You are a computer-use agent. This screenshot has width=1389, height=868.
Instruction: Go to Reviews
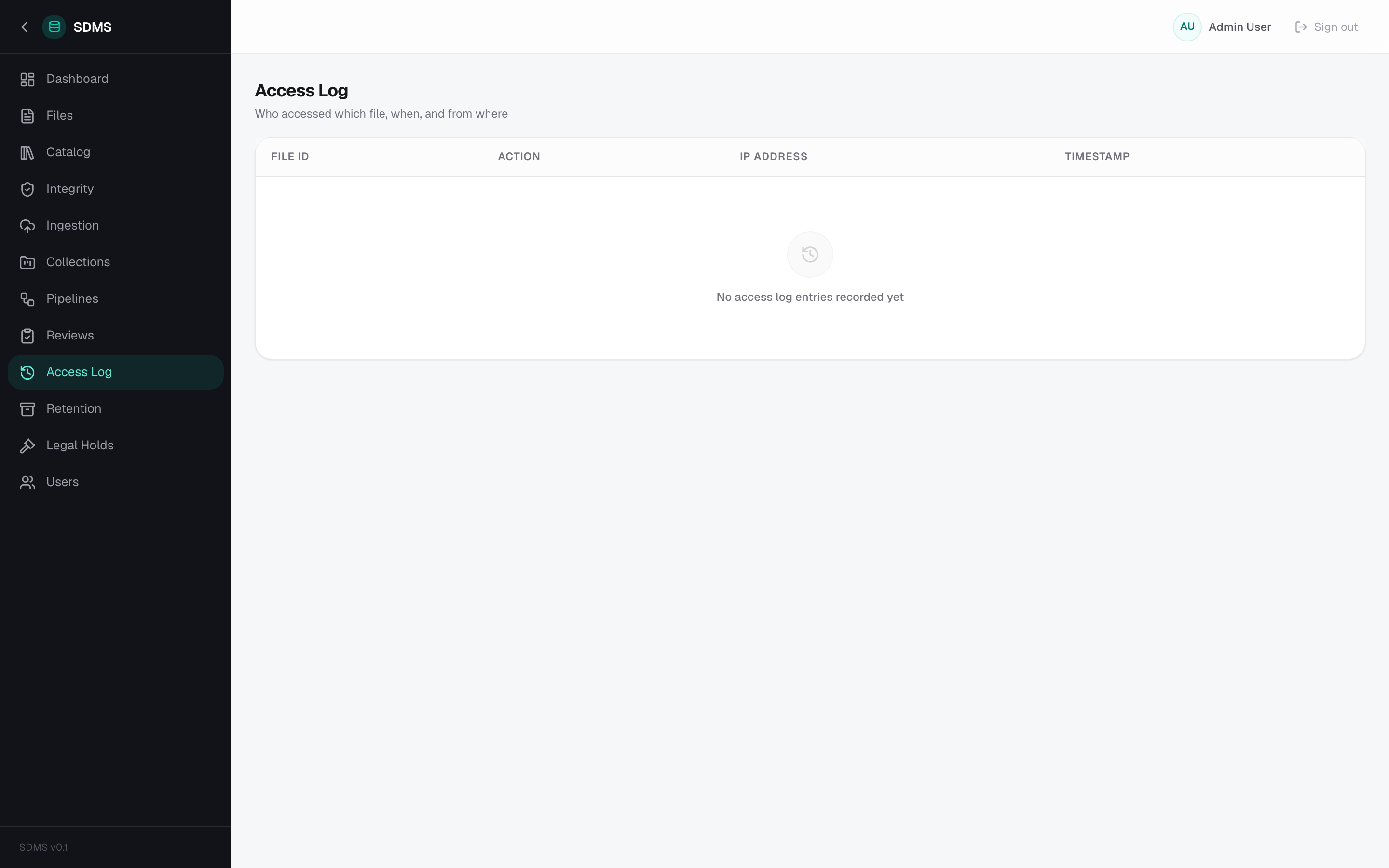[x=115, y=336]
